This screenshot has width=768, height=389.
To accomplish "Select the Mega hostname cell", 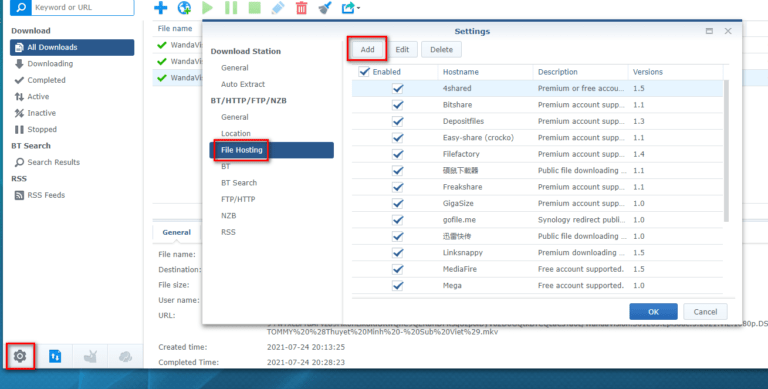I will pyautogui.click(x=452, y=285).
